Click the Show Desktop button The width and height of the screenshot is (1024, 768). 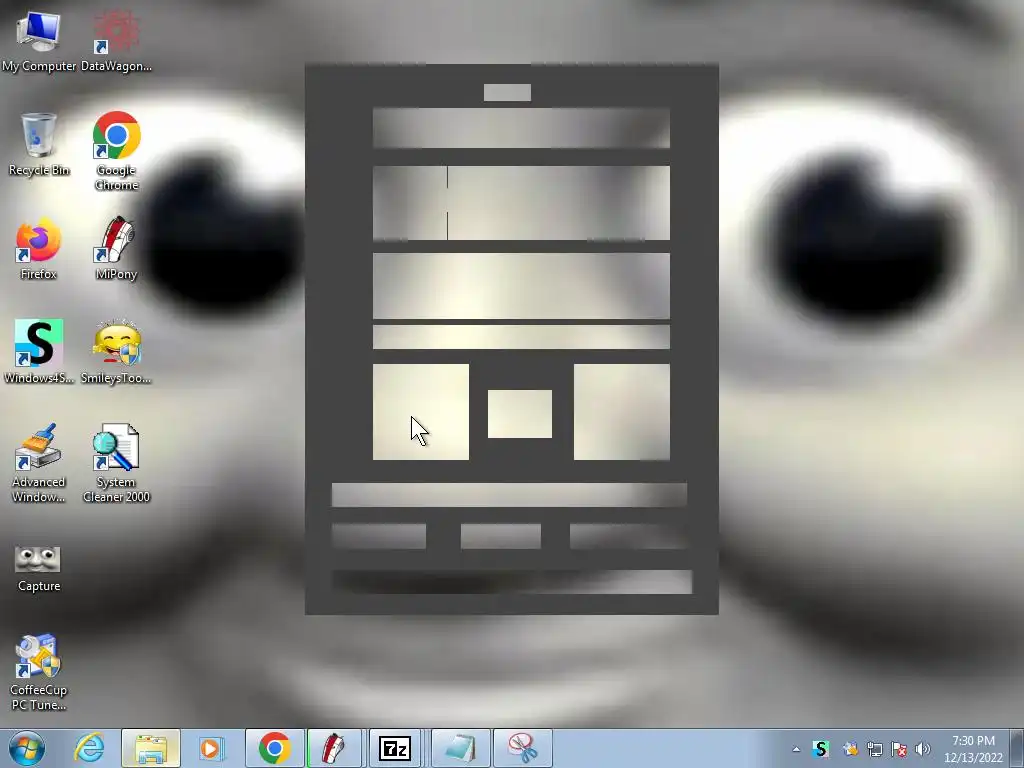[x=1017, y=748]
